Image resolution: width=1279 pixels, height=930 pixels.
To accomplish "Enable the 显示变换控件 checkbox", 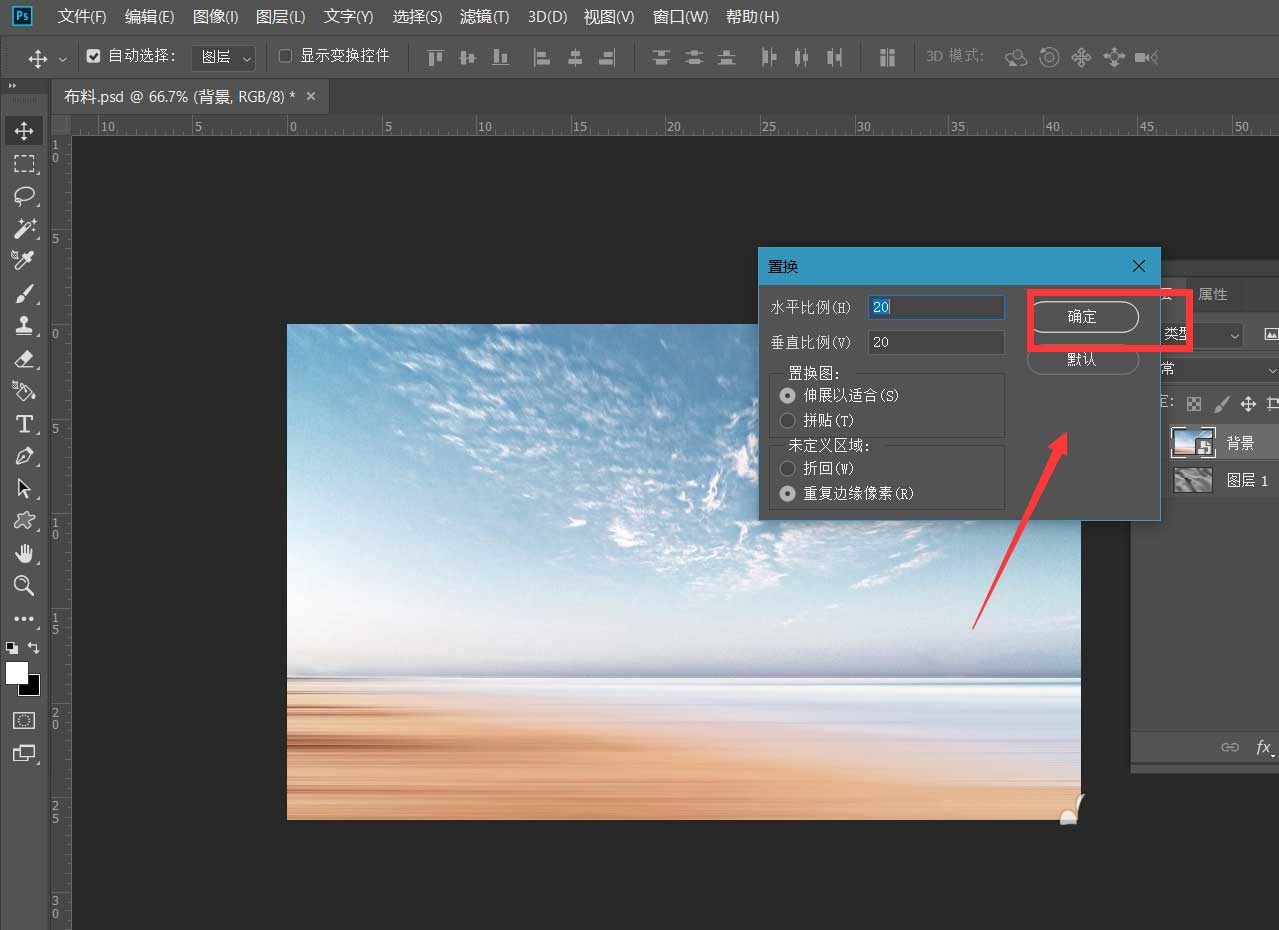I will click(285, 56).
